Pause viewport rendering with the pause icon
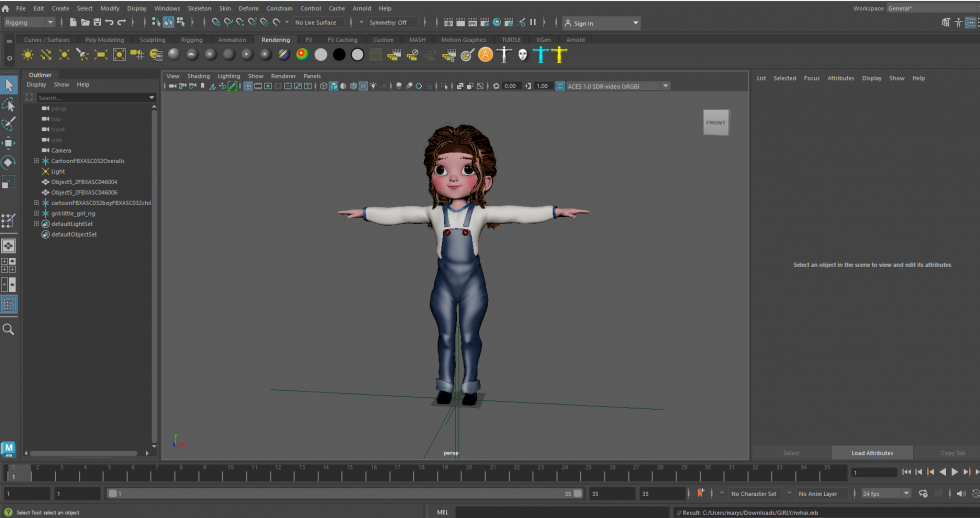980x518 pixels. click(x=533, y=22)
